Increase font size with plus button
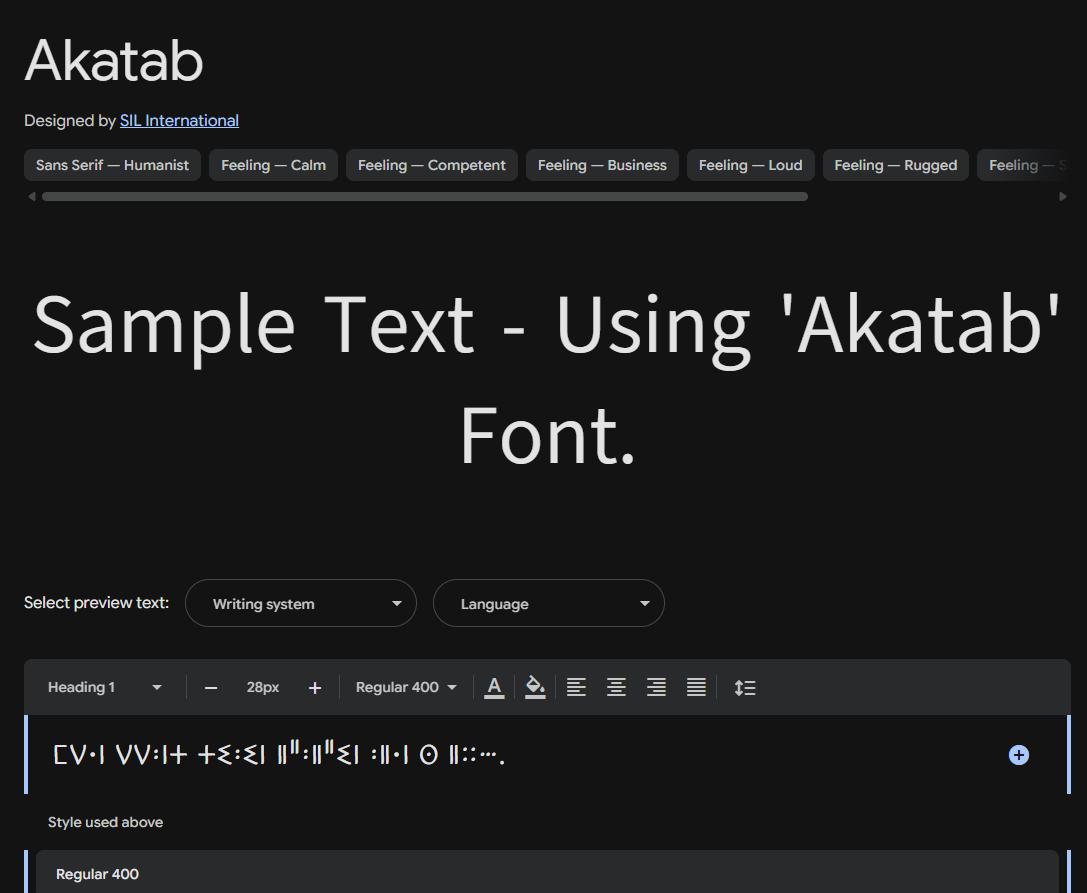The image size is (1087, 893). (x=315, y=688)
